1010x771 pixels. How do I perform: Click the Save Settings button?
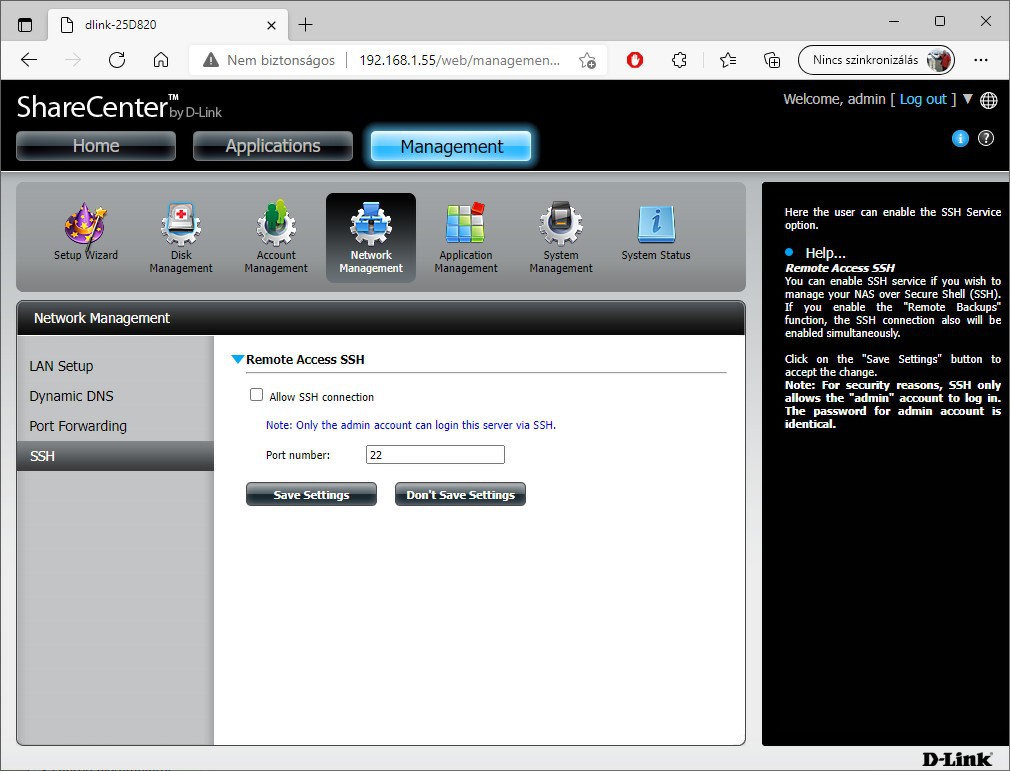[x=311, y=495]
